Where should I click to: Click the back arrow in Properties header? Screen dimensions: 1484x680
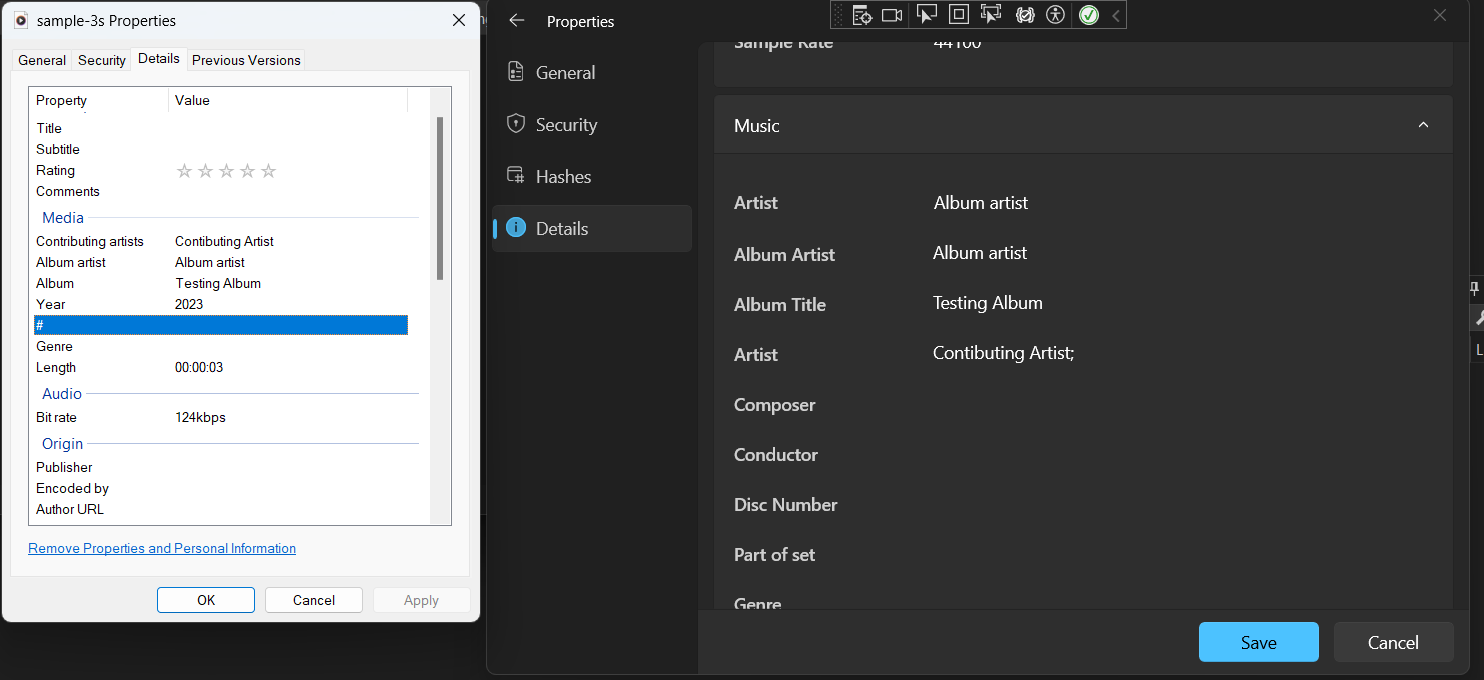(x=516, y=20)
